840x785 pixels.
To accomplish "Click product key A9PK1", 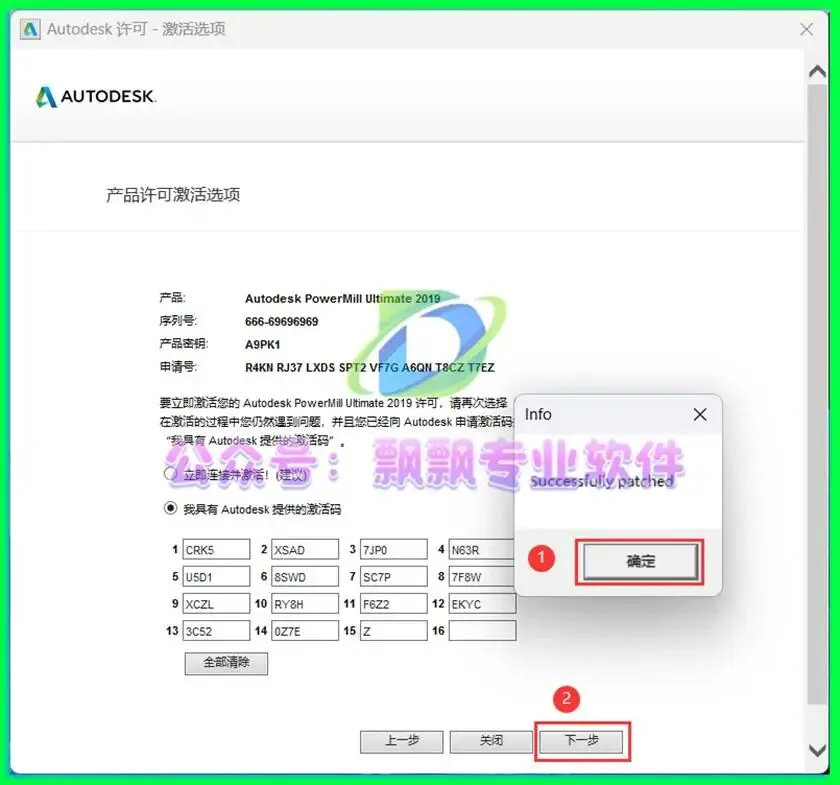I will tap(262, 345).
